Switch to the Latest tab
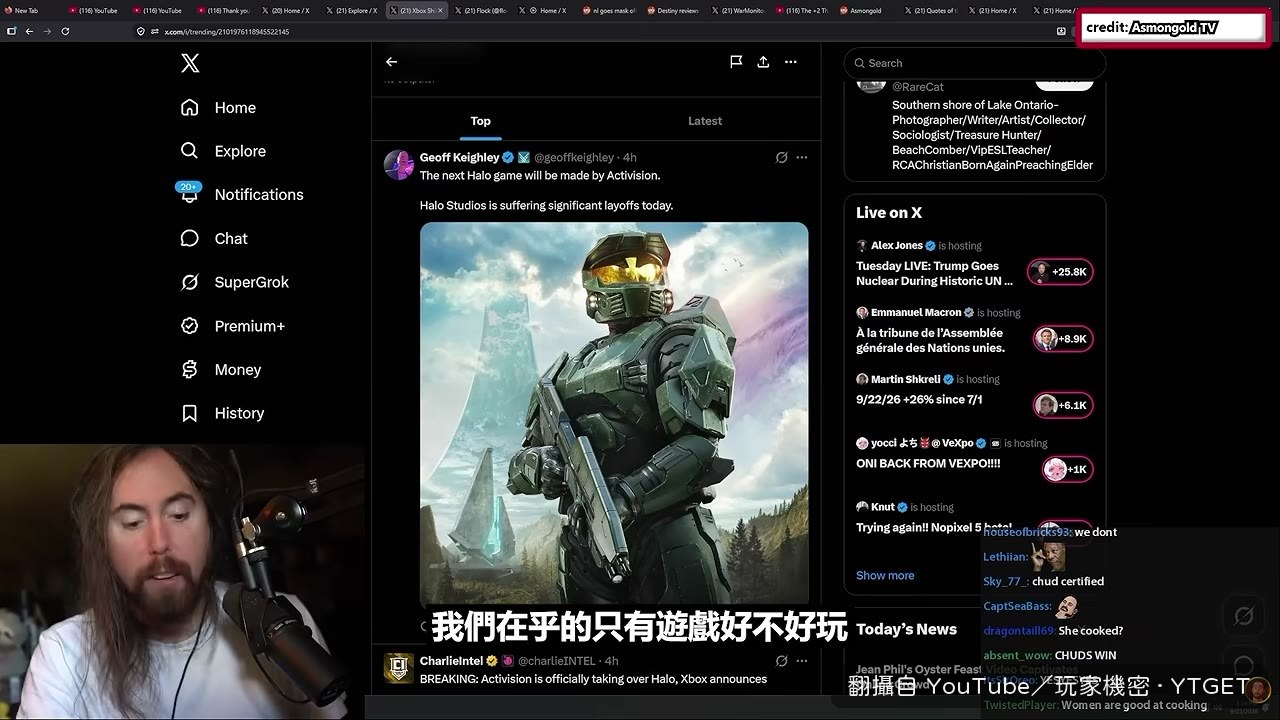Viewport: 1280px width, 720px height. click(705, 121)
